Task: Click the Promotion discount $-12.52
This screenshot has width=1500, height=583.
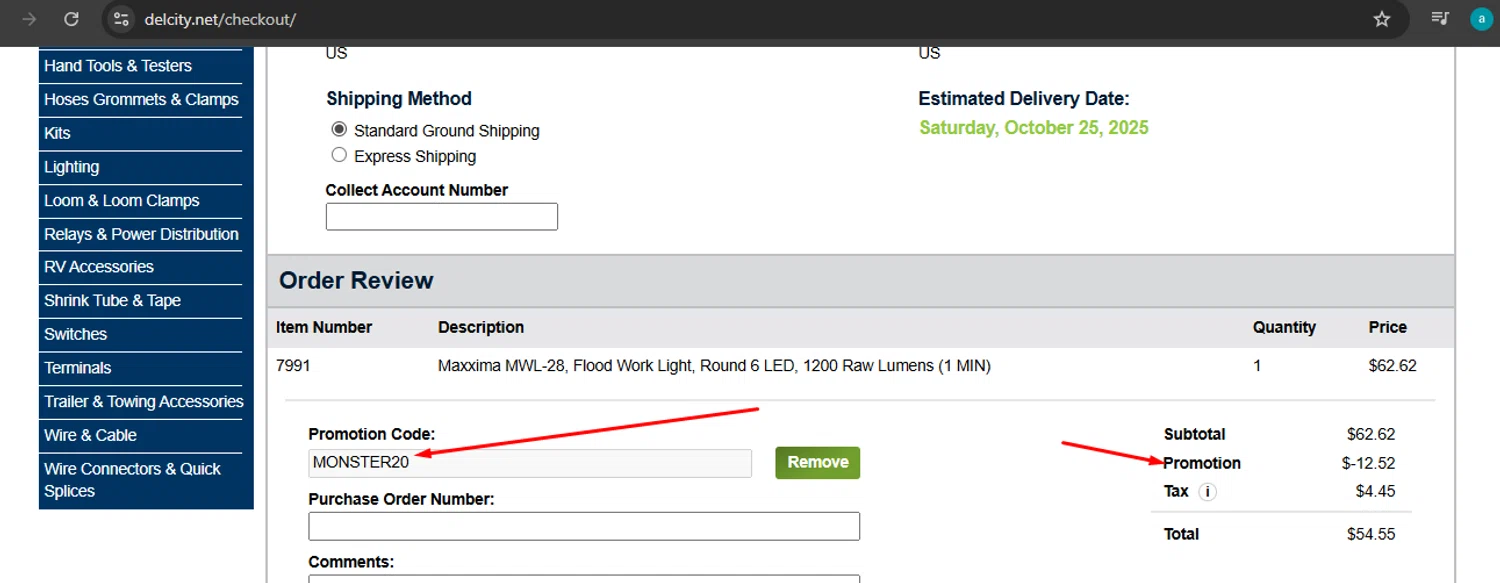Action: (x=1368, y=463)
